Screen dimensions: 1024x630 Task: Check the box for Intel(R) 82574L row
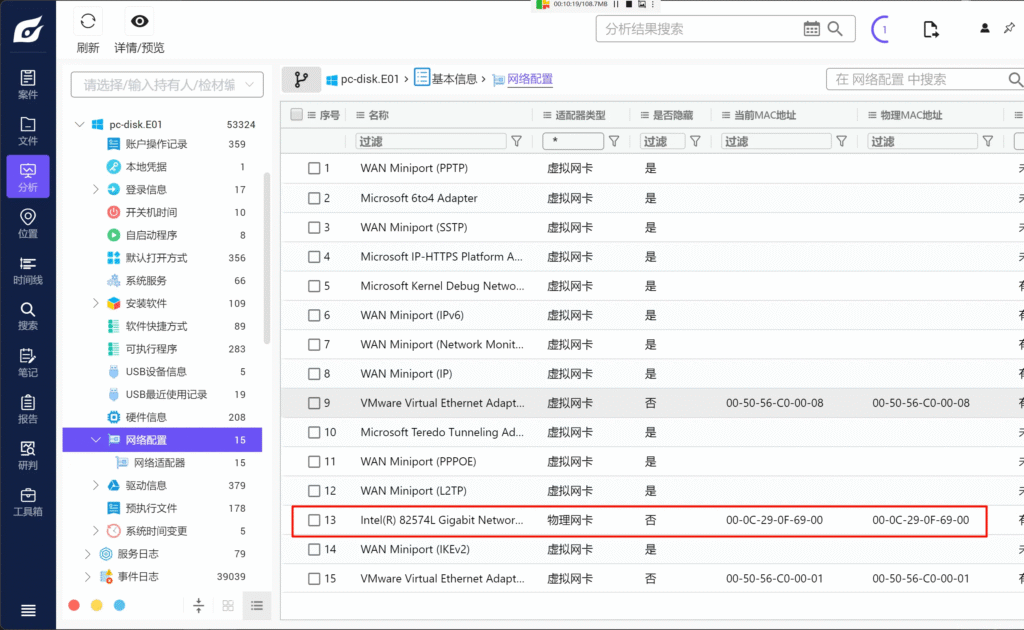[x=314, y=520]
